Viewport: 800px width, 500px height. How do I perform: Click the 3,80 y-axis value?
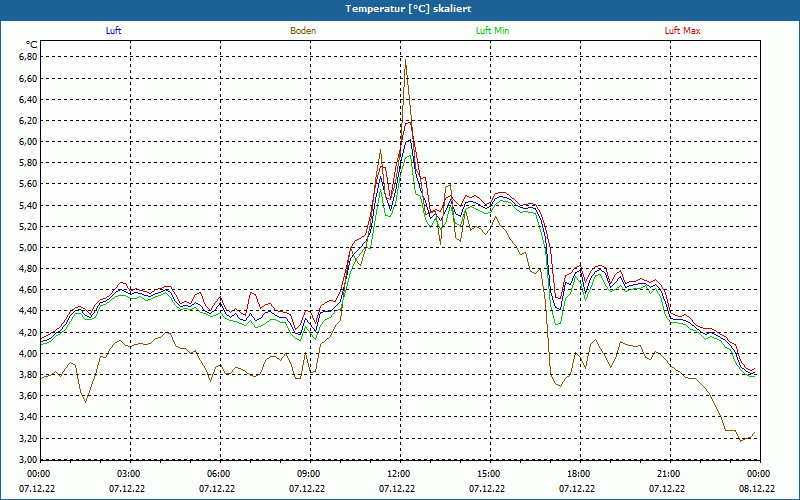pyautogui.click(x=28, y=374)
